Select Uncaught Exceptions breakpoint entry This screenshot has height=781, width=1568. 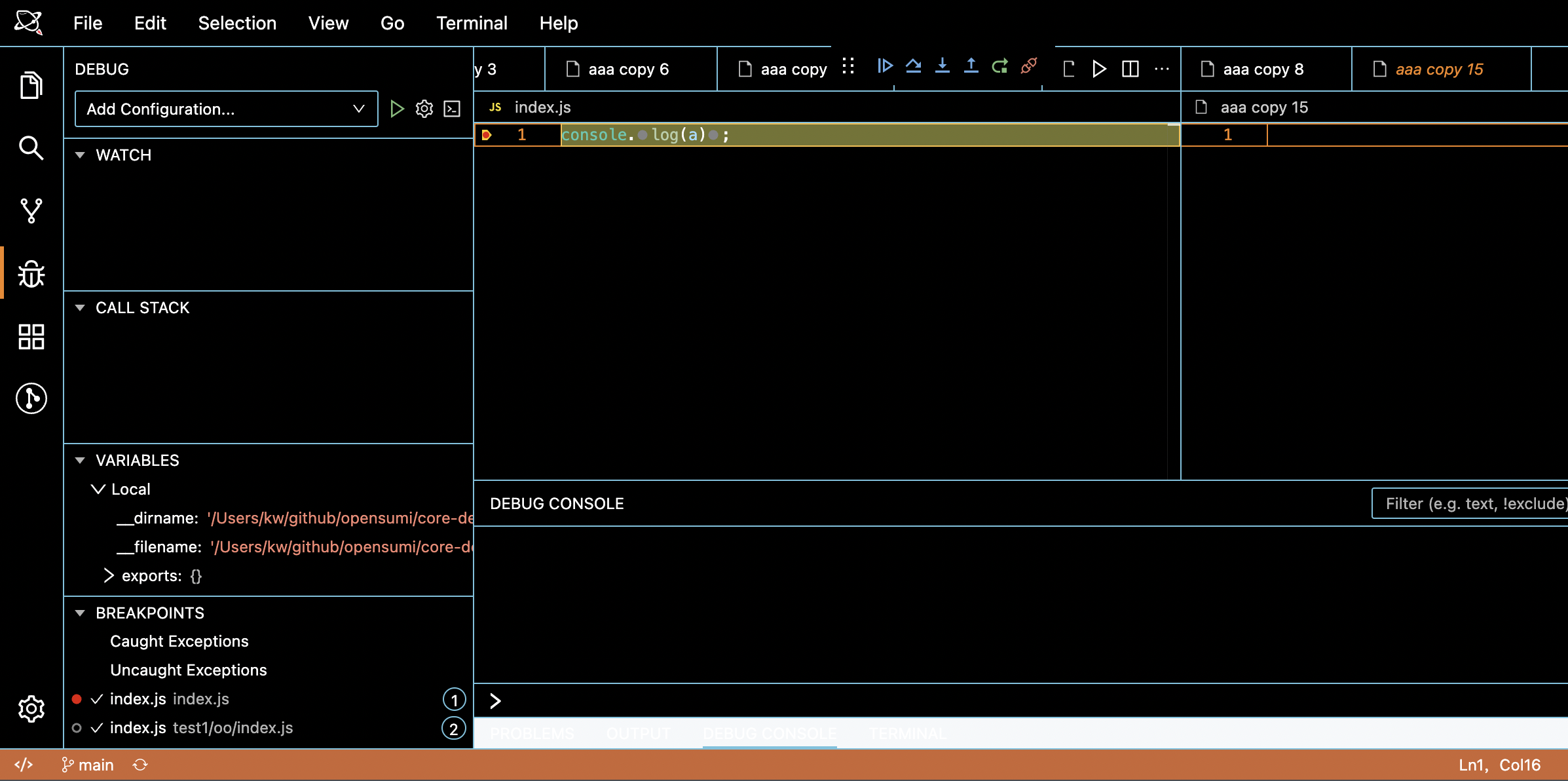(x=189, y=670)
